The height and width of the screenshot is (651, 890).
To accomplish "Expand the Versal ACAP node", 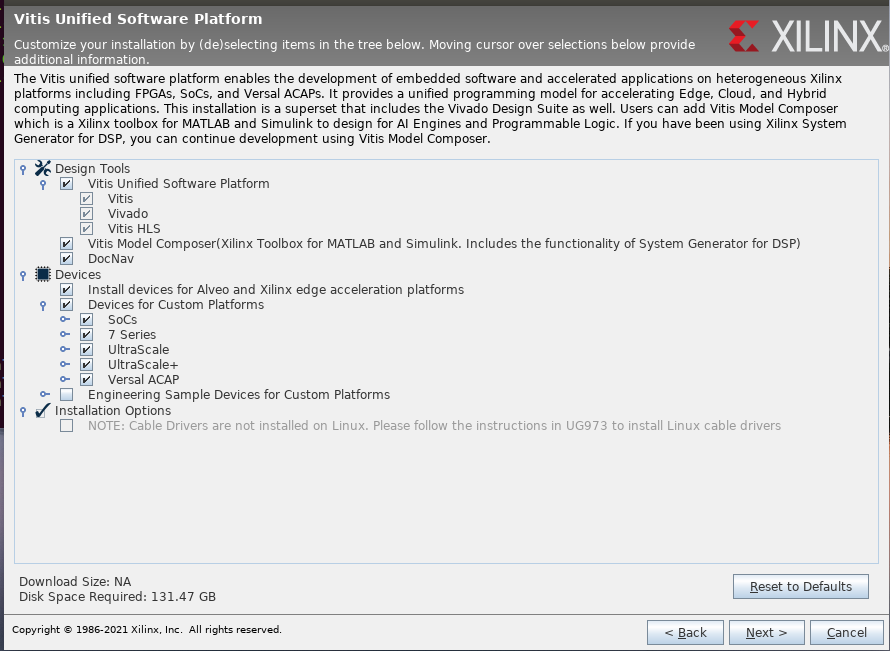I will pos(65,379).
